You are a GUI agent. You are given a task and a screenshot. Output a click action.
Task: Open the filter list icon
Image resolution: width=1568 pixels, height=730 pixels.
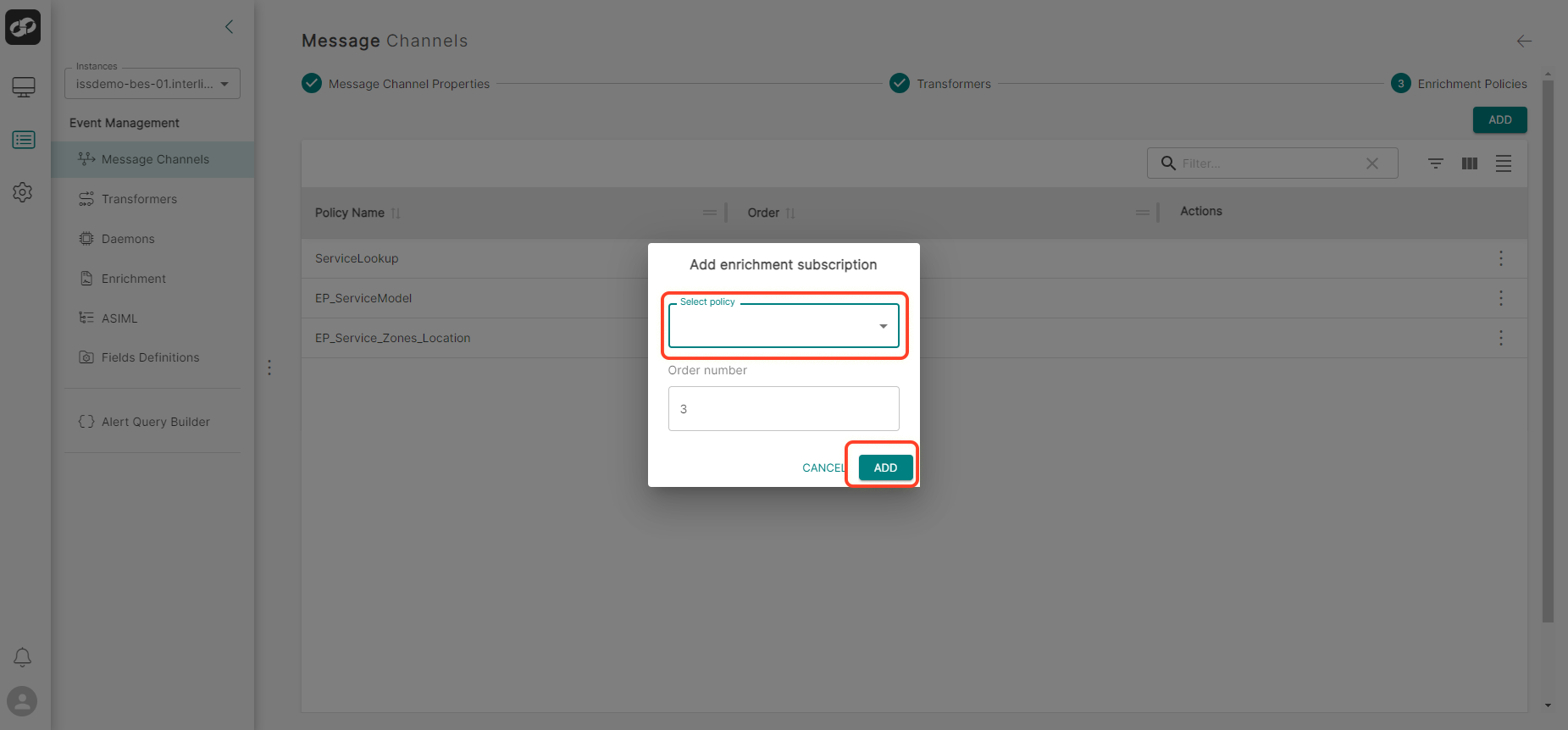(1436, 163)
